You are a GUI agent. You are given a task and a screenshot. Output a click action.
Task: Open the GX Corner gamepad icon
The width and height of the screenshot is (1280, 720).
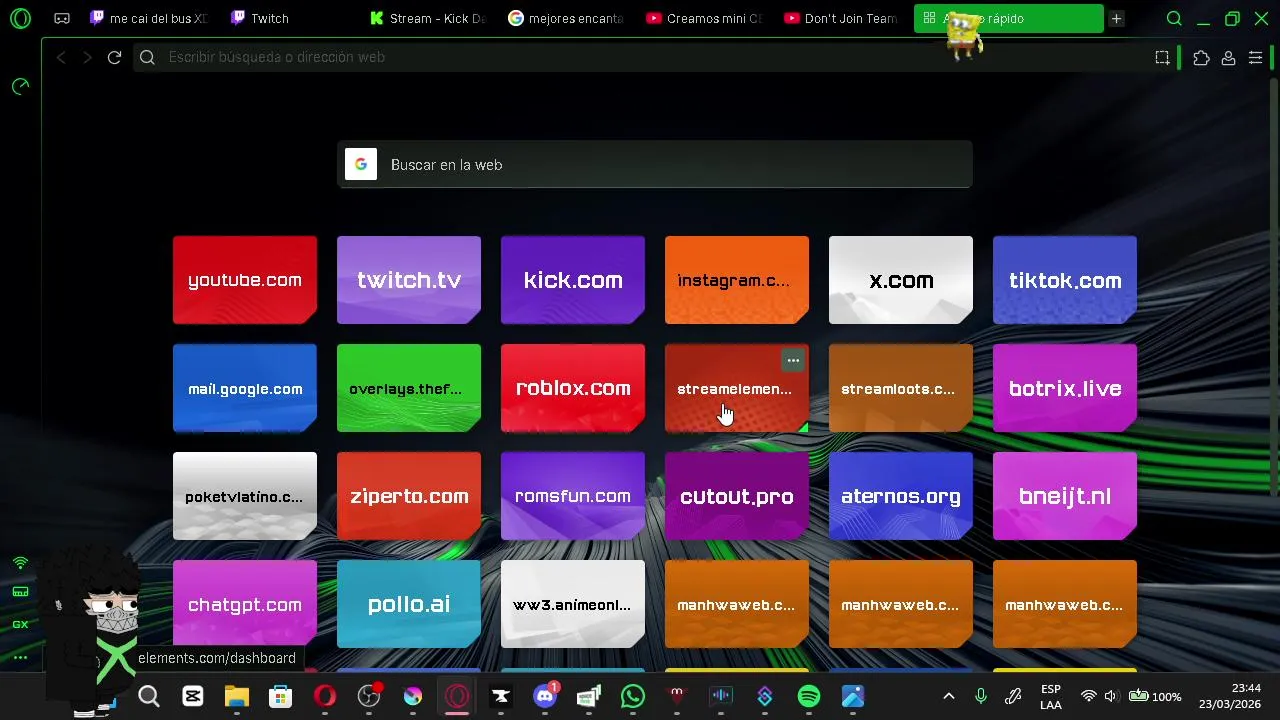[62, 18]
